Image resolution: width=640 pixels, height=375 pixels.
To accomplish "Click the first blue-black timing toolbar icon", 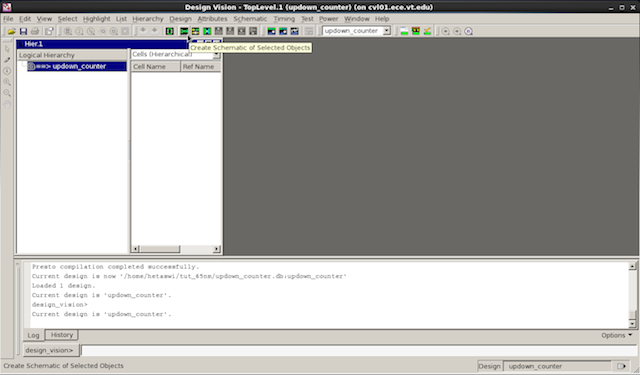I will click(271, 31).
